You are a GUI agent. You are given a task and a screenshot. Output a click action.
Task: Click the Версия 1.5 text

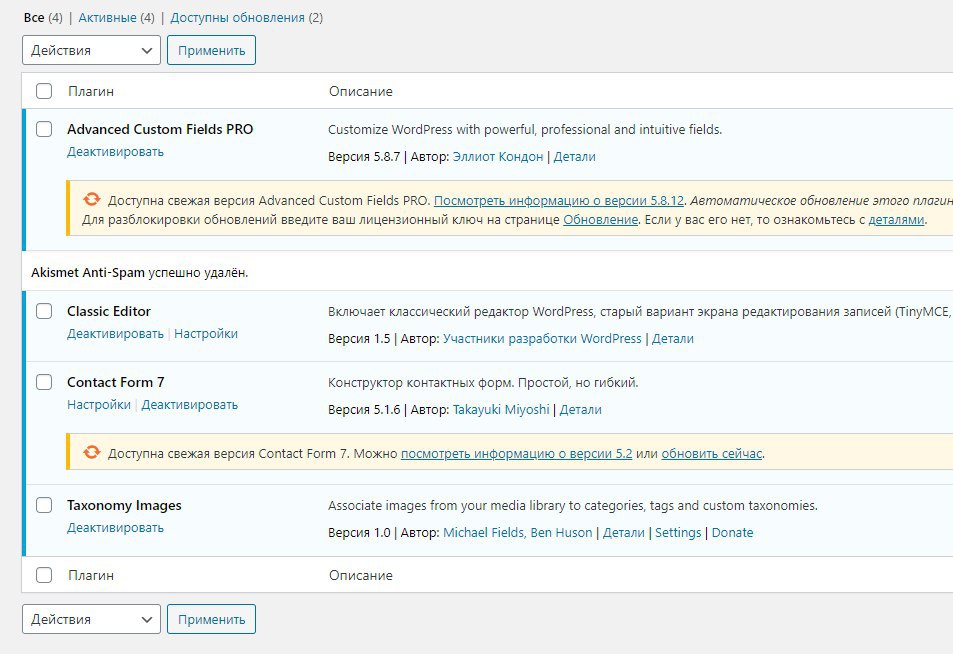[359, 339]
